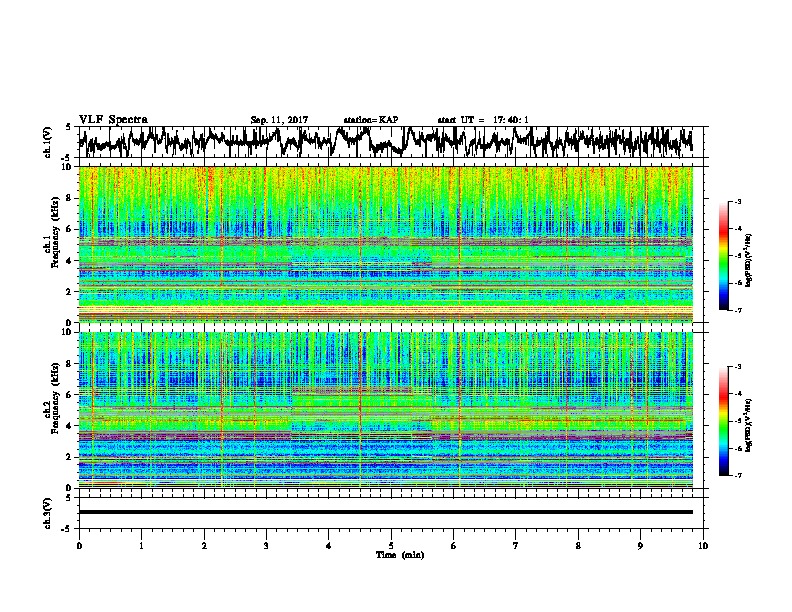Image resolution: width=792 pixels, height=612 pixels.
Task: Click the "1" tick label on the Time axis
Action: [141, 546]
